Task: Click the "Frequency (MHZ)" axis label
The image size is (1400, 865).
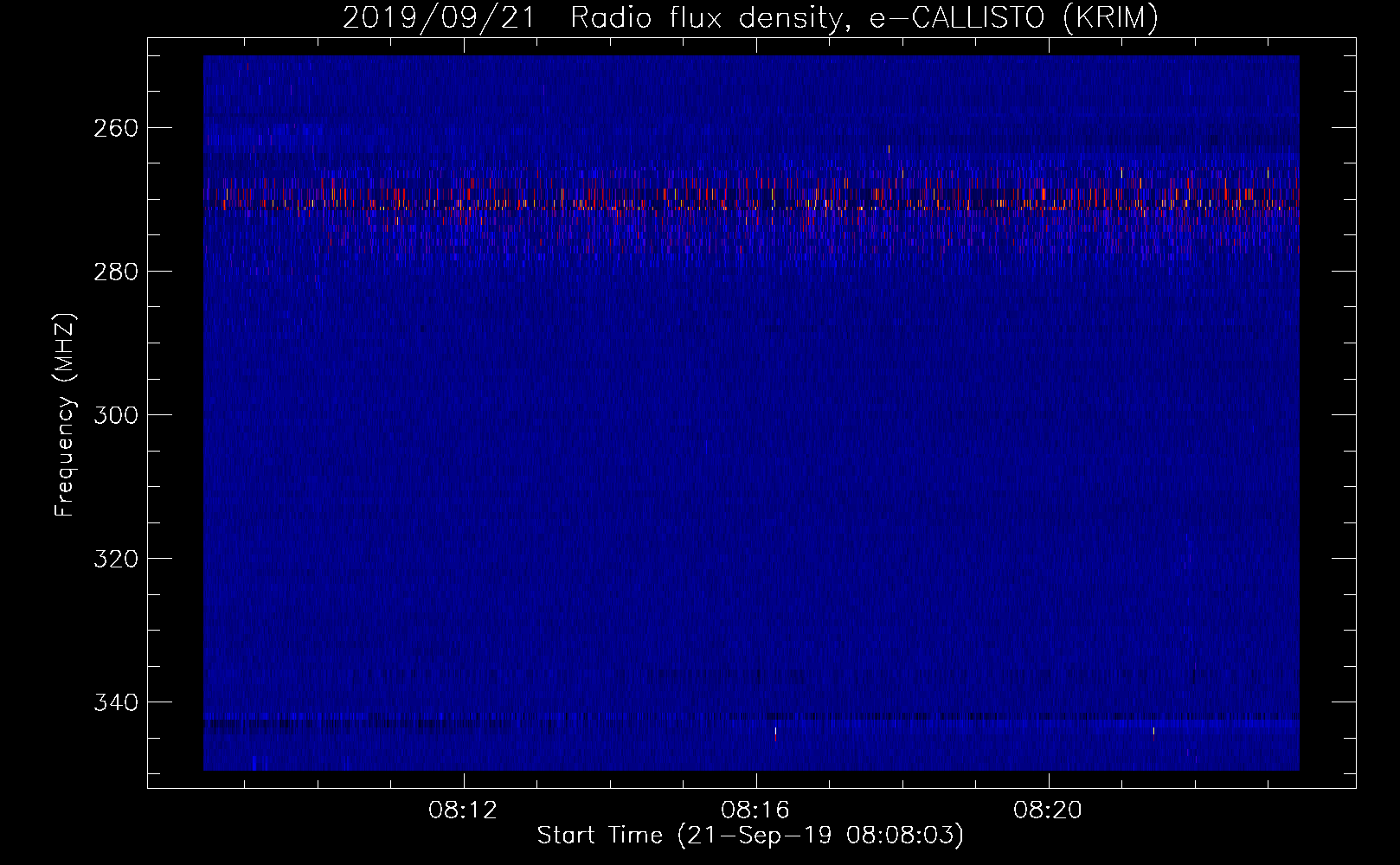Action: [65, 414]
